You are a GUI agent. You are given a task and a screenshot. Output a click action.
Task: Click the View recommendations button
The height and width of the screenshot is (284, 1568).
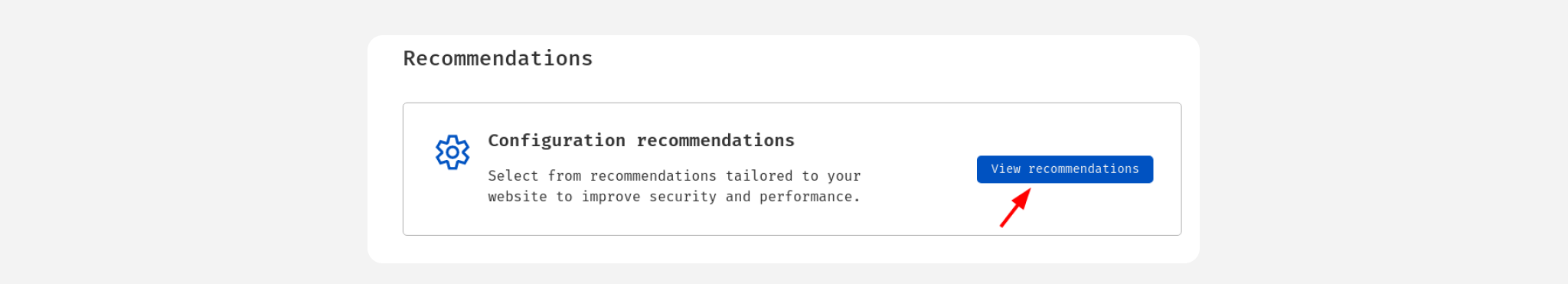point(1064,169)
